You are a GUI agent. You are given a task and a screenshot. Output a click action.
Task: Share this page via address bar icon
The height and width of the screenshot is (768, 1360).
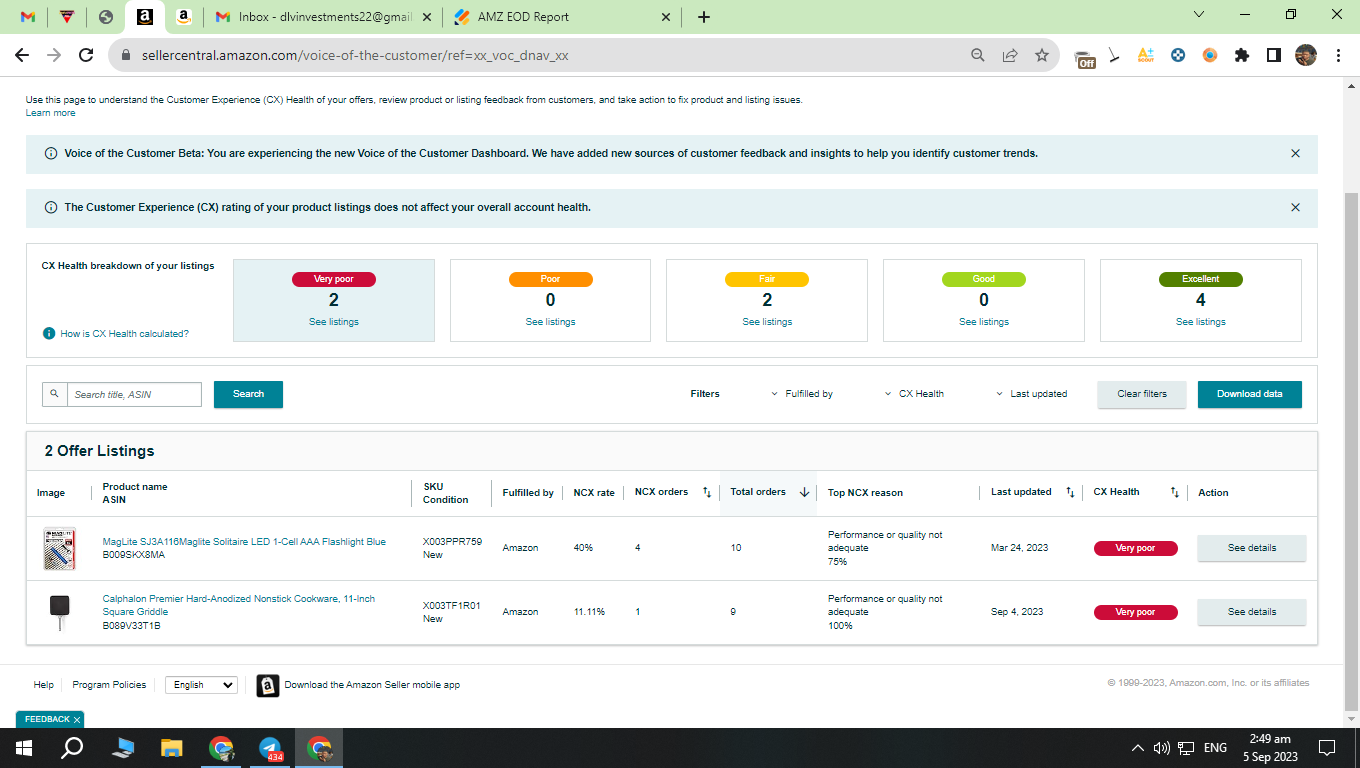click(1010, 56)
